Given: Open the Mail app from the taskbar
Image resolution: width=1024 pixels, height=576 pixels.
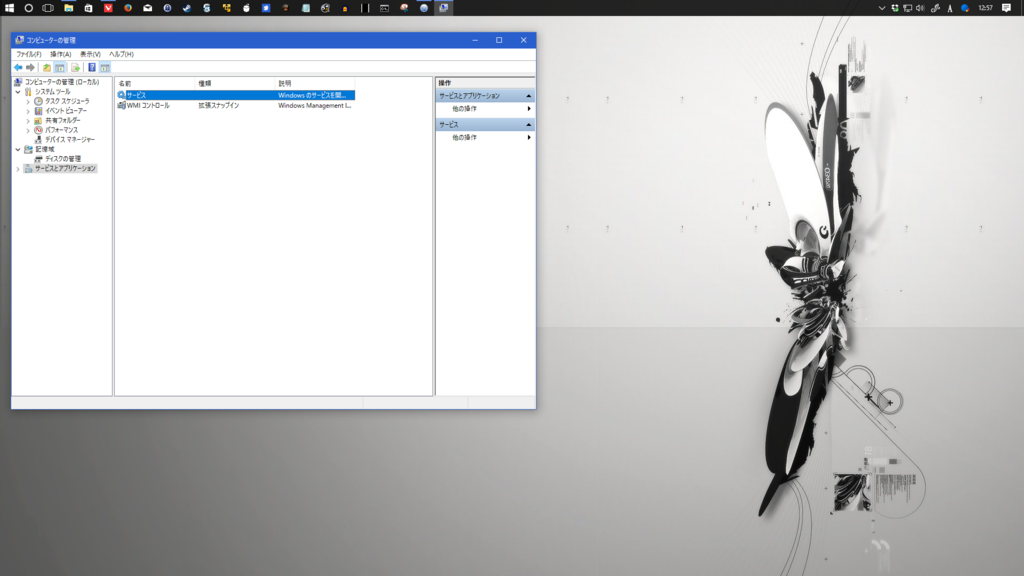Looking at the screenshot, I should pos(148,8).
